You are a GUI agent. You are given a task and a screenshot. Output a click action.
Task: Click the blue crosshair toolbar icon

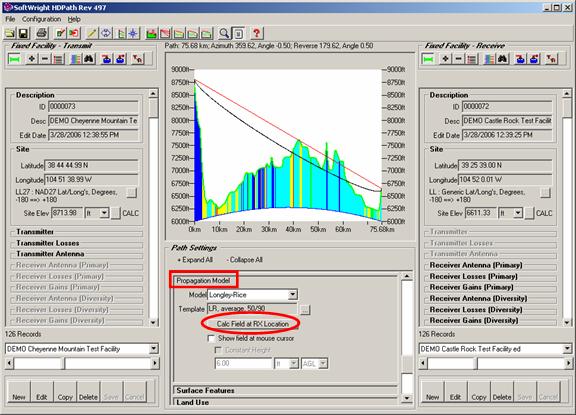click(x=133, y=34)
